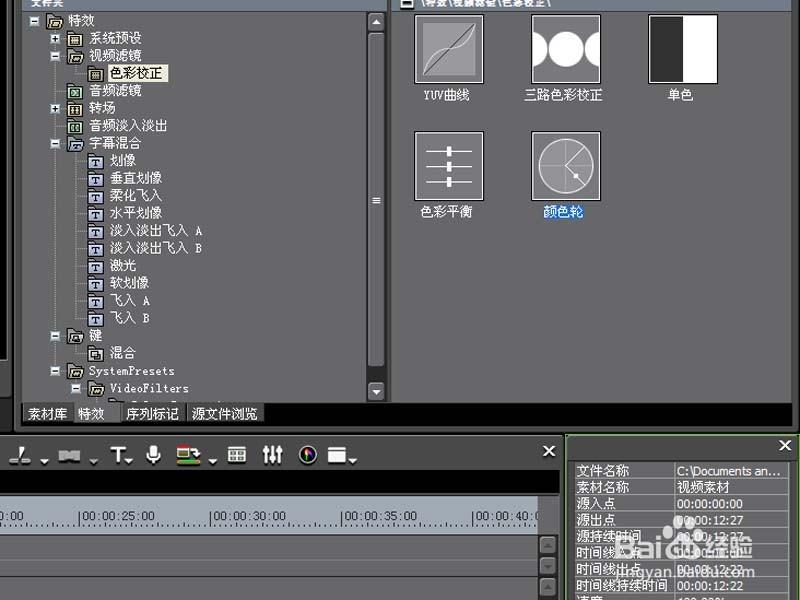This screenshot has width=800, height=600.
Task: Click the title/text tool icon on timeline toolbar
Action: point(117,453)
